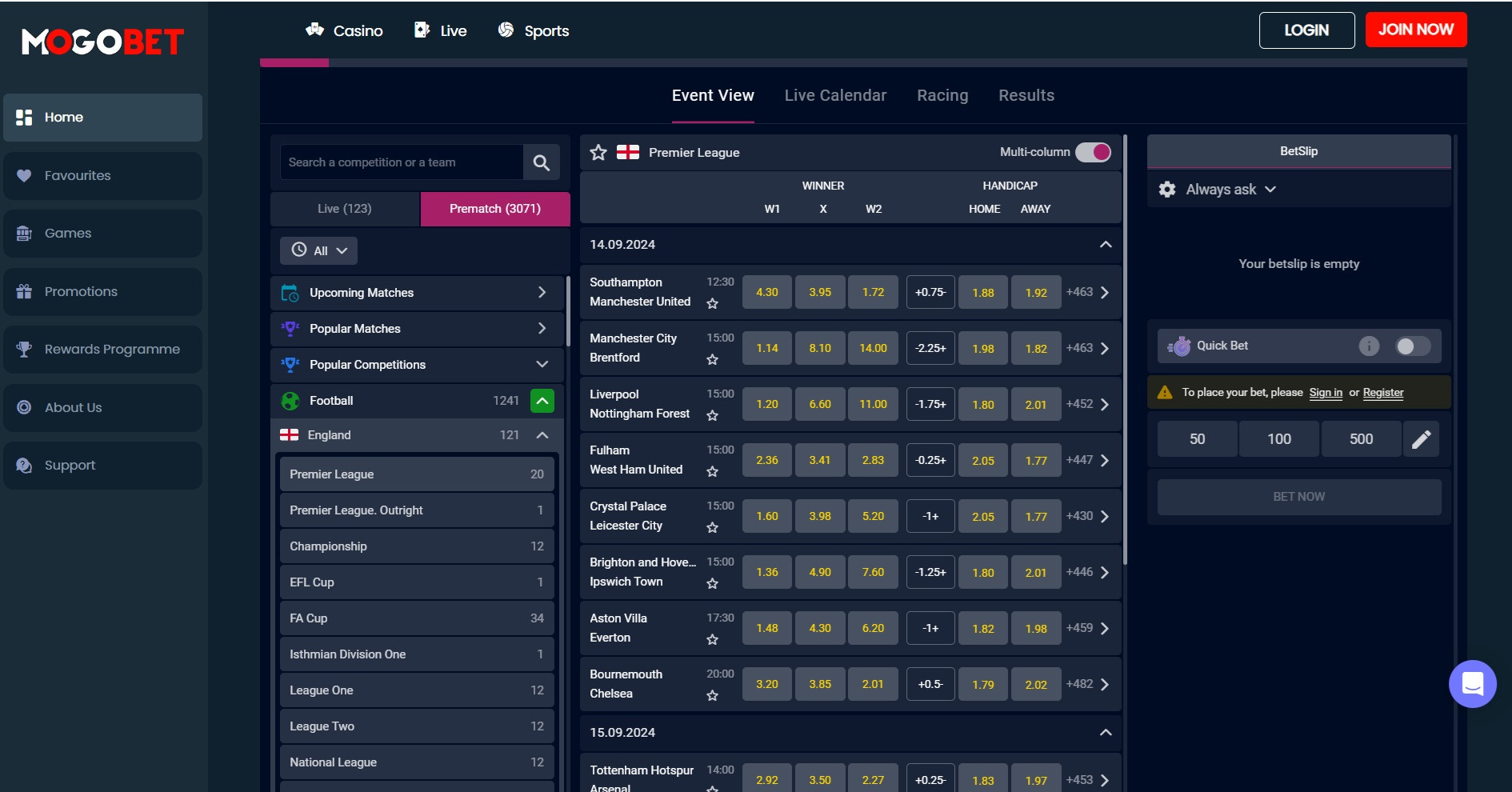Viewport: 1512px width, 792px height.
Task: Click the search magnifier icon
Action: 541,162
